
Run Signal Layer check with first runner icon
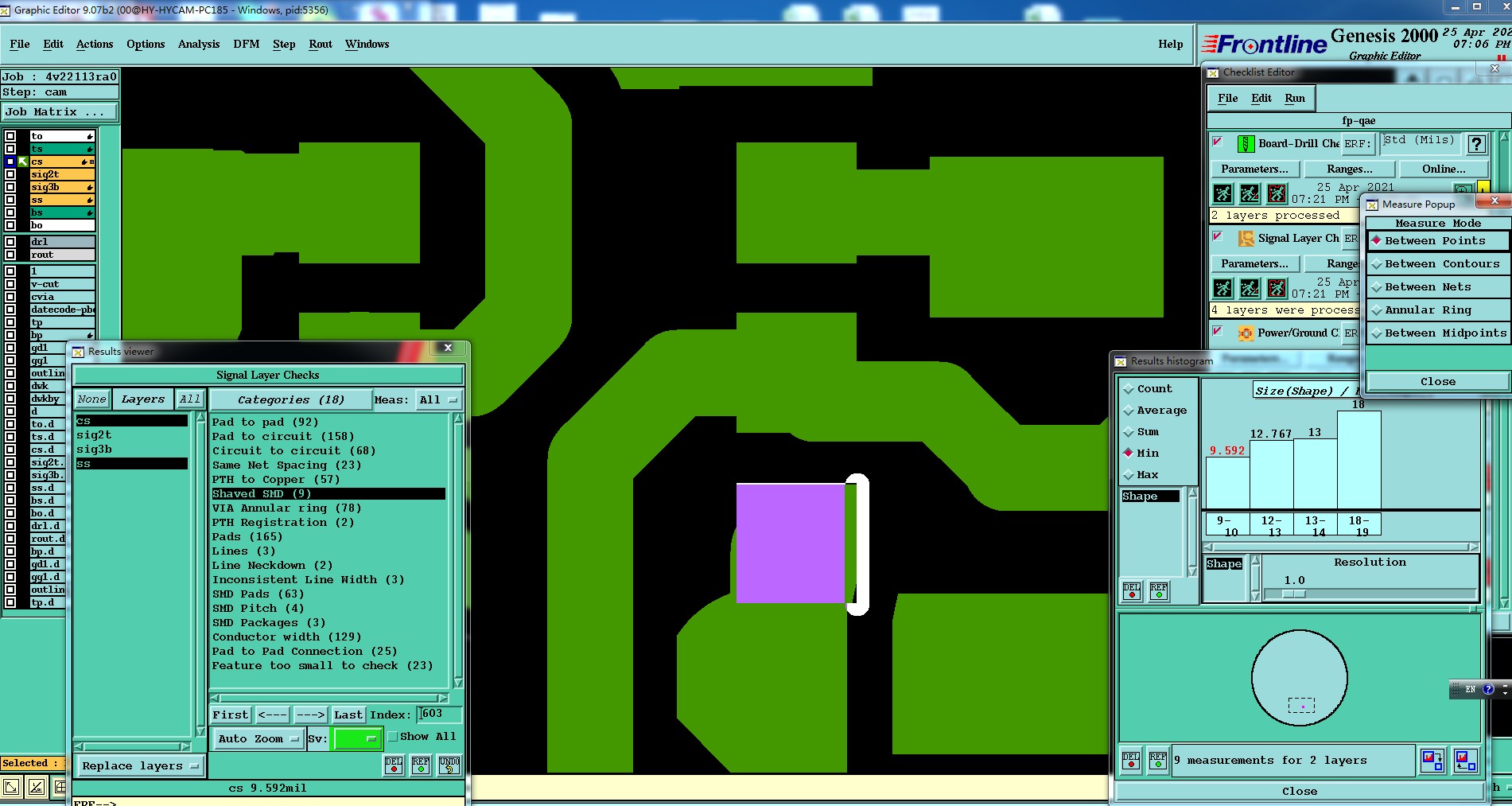point(1222,288)
